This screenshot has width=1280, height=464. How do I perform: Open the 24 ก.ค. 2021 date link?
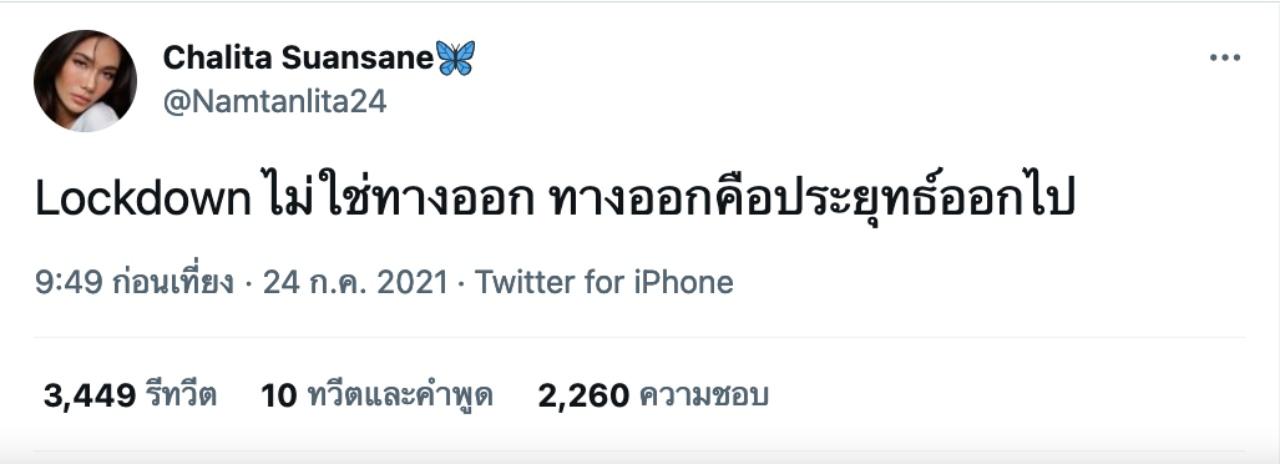(354, 282)
